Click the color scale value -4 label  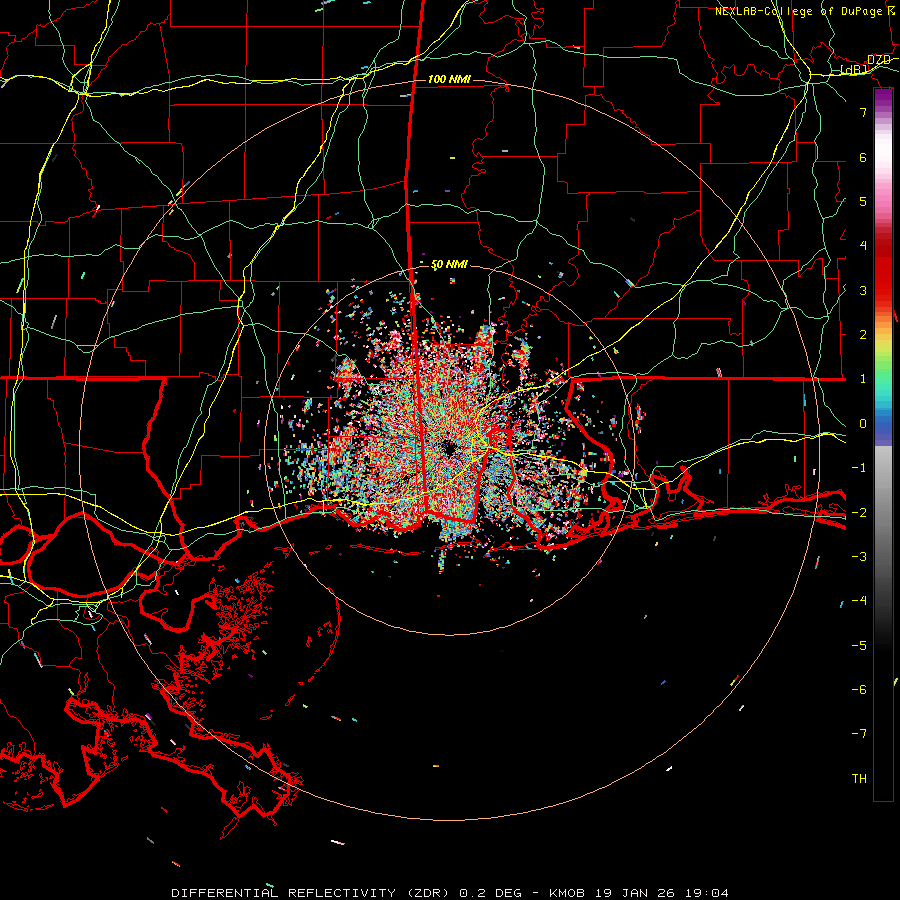click(859, 601)
